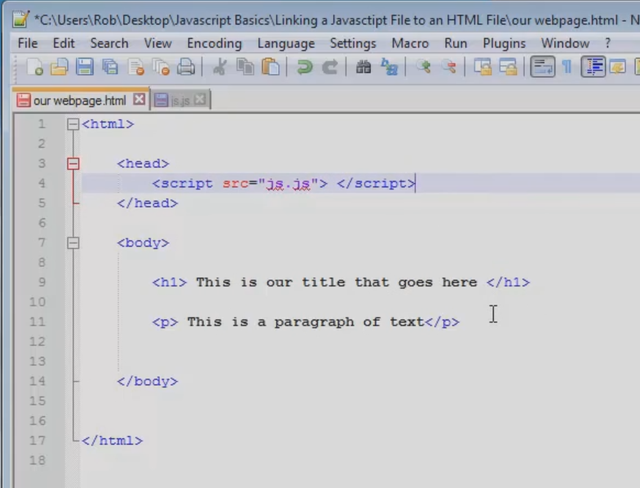The height and width of the screenshot is (488, 640).
Task: Open the Window menu
Action: click(x=565, y=43)
